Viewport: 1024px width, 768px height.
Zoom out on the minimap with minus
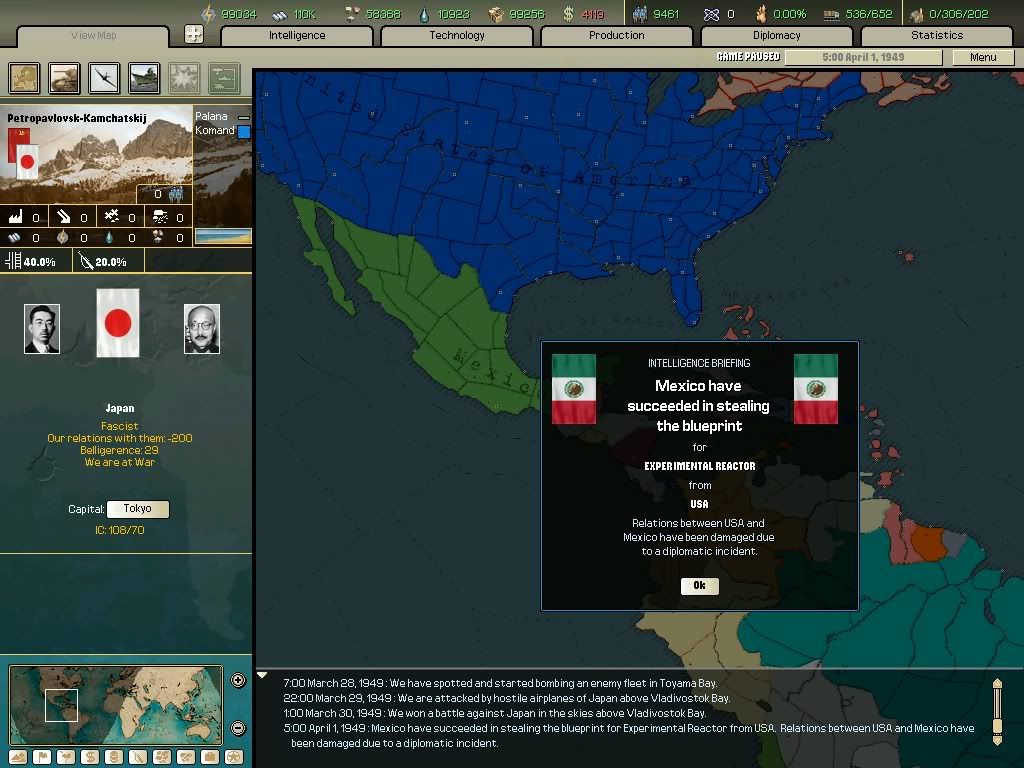238,728
